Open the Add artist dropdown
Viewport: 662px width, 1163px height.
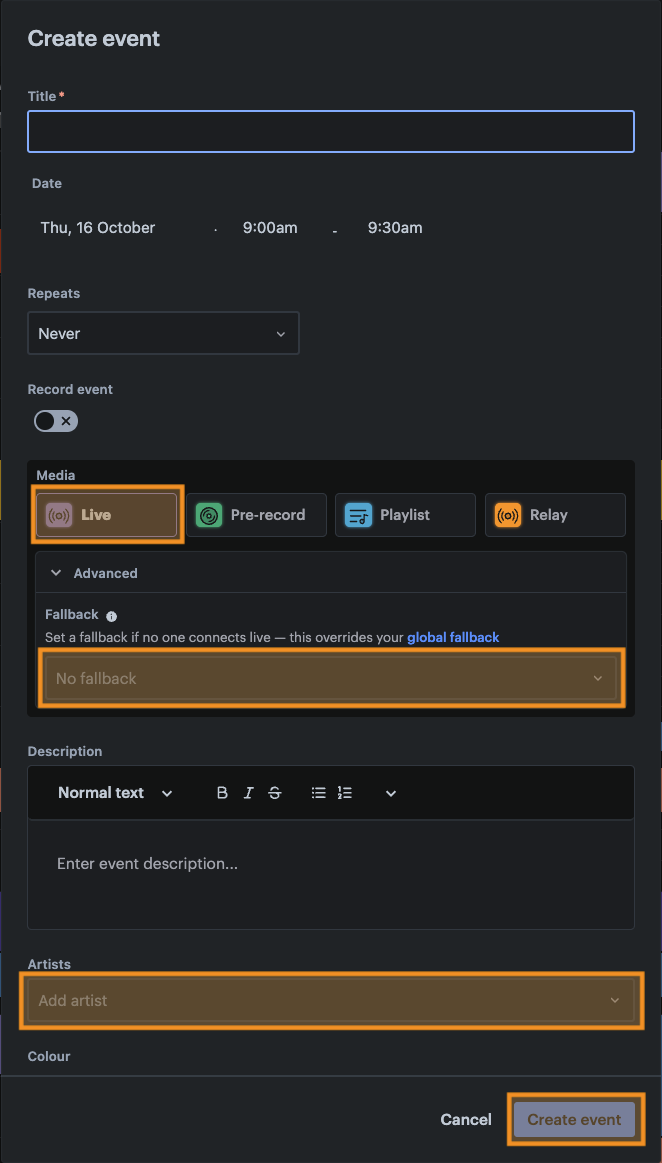[331, 1000]
